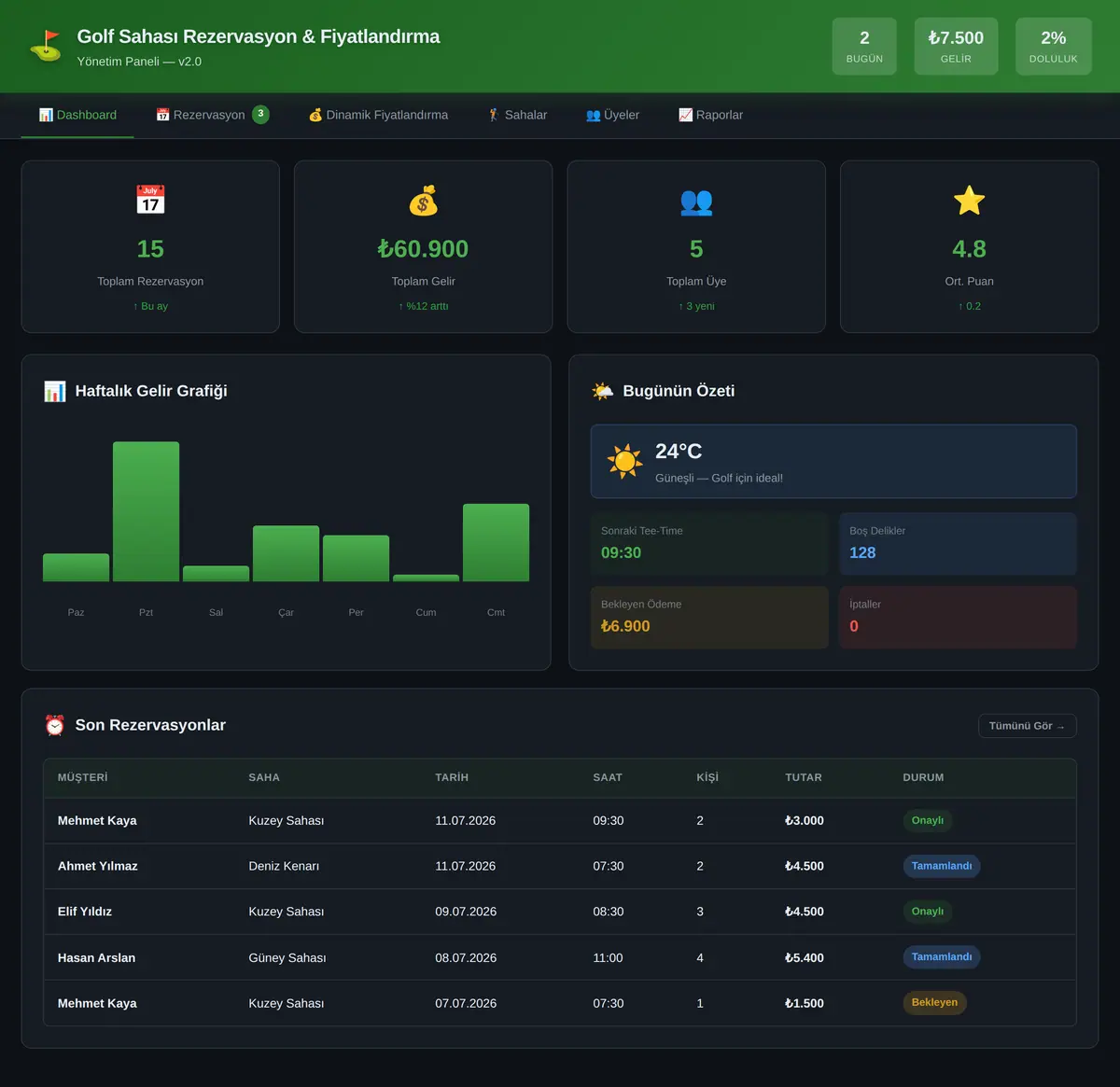Click the İptaller card showing 0

(x=958, y=617)
